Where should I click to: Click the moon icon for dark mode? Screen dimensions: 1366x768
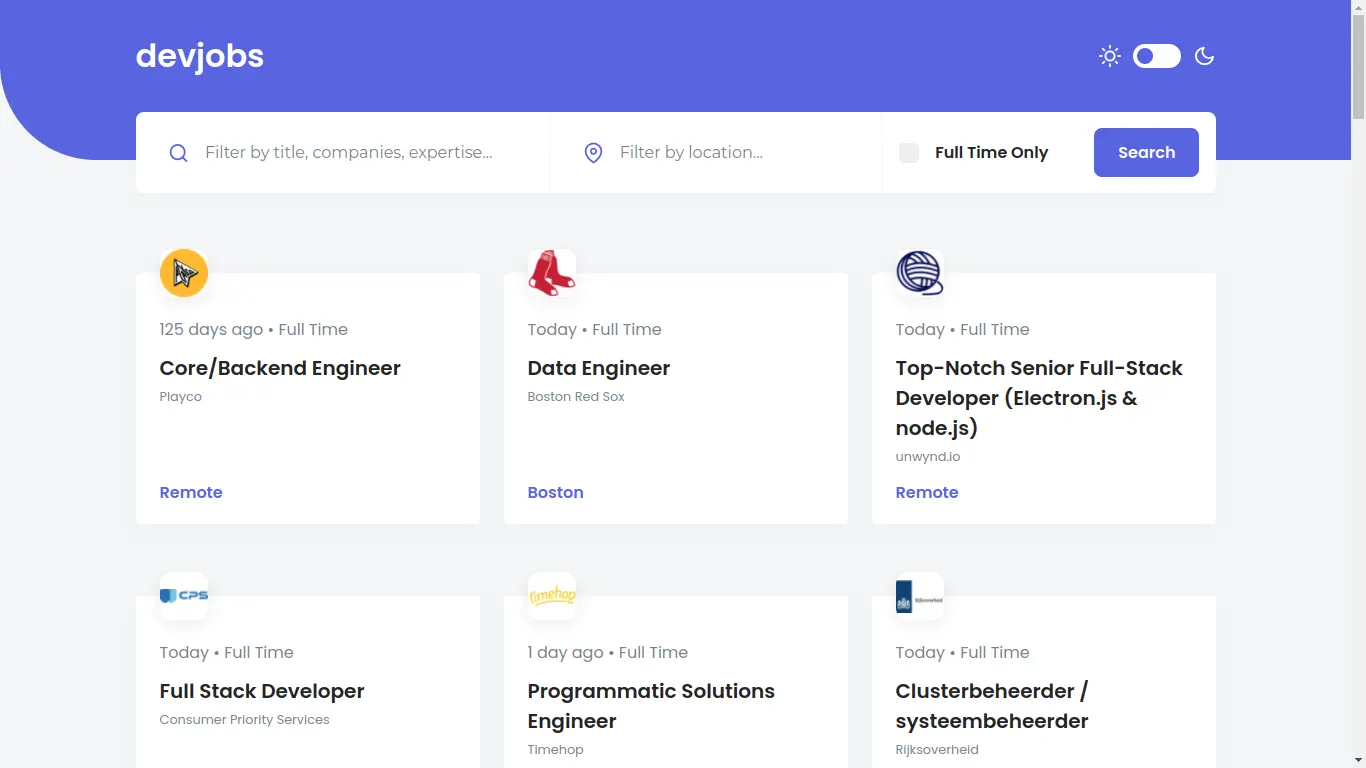click(x=1204, y=56)
